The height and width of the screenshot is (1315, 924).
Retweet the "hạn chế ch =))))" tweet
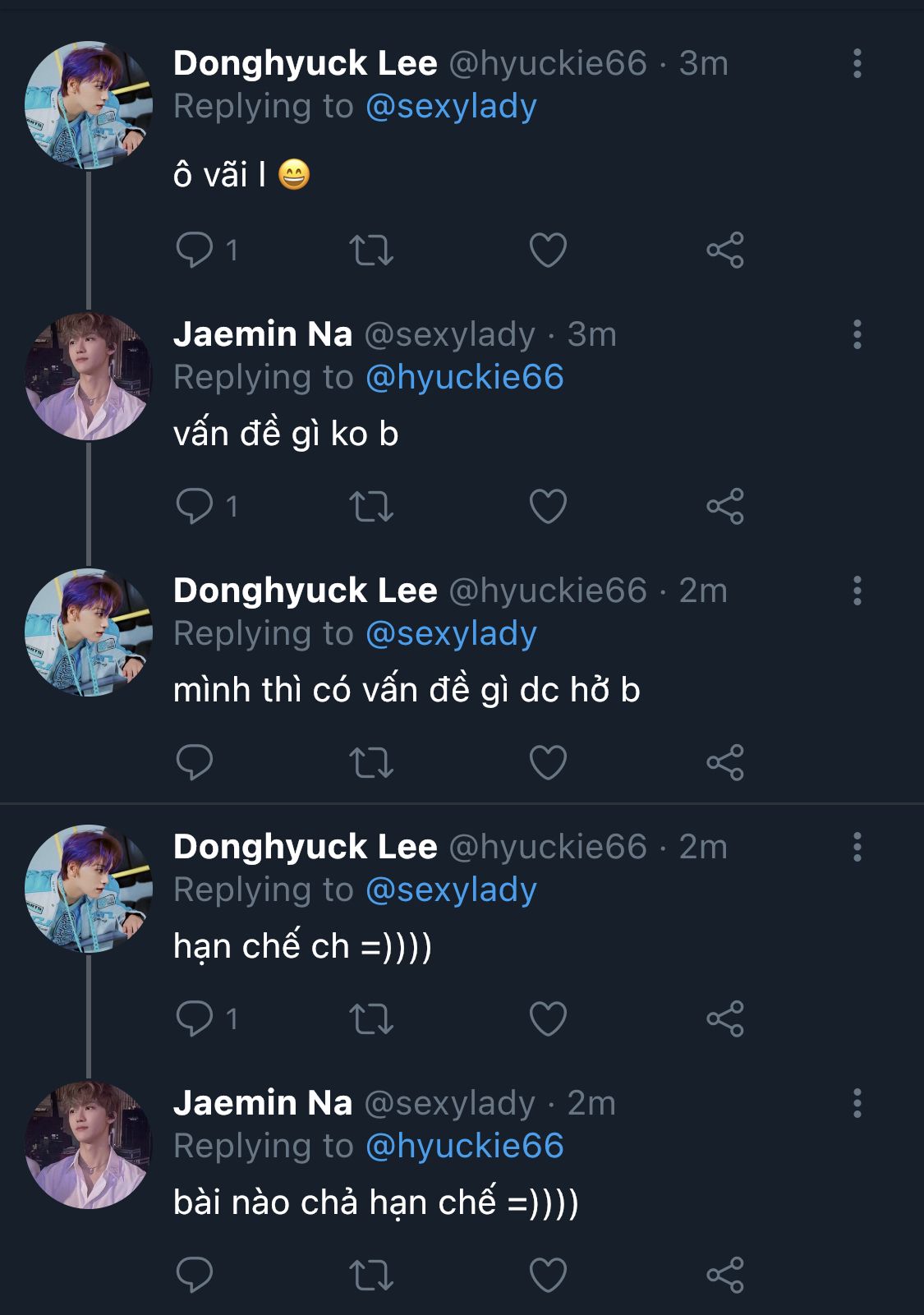tap(371, 1018)
